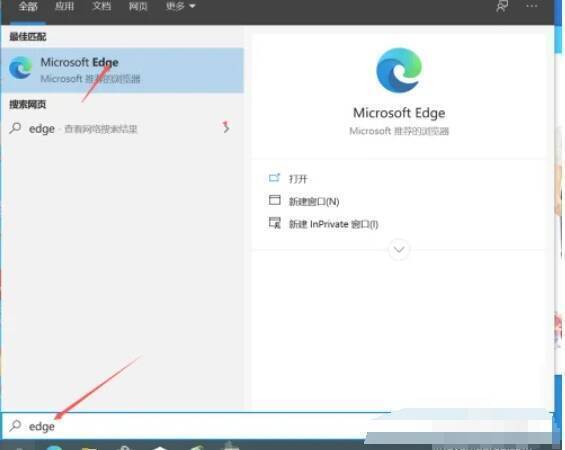Select the 全部 tab

(x=28, y=6)
